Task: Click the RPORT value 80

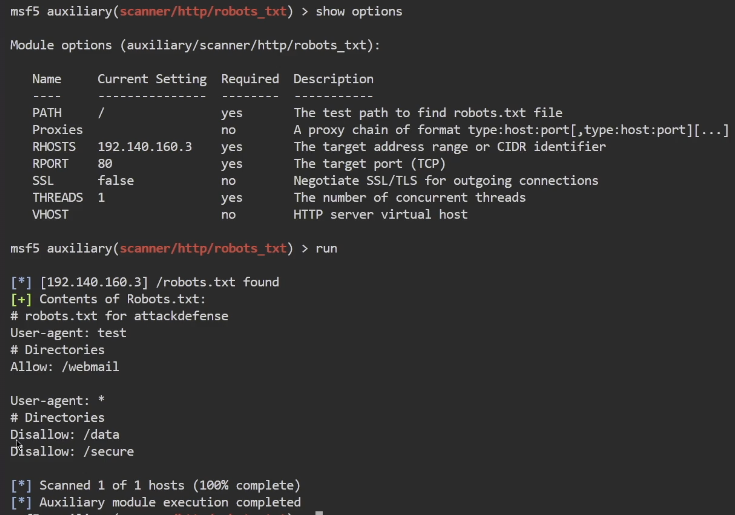Action: click(105, 164)
